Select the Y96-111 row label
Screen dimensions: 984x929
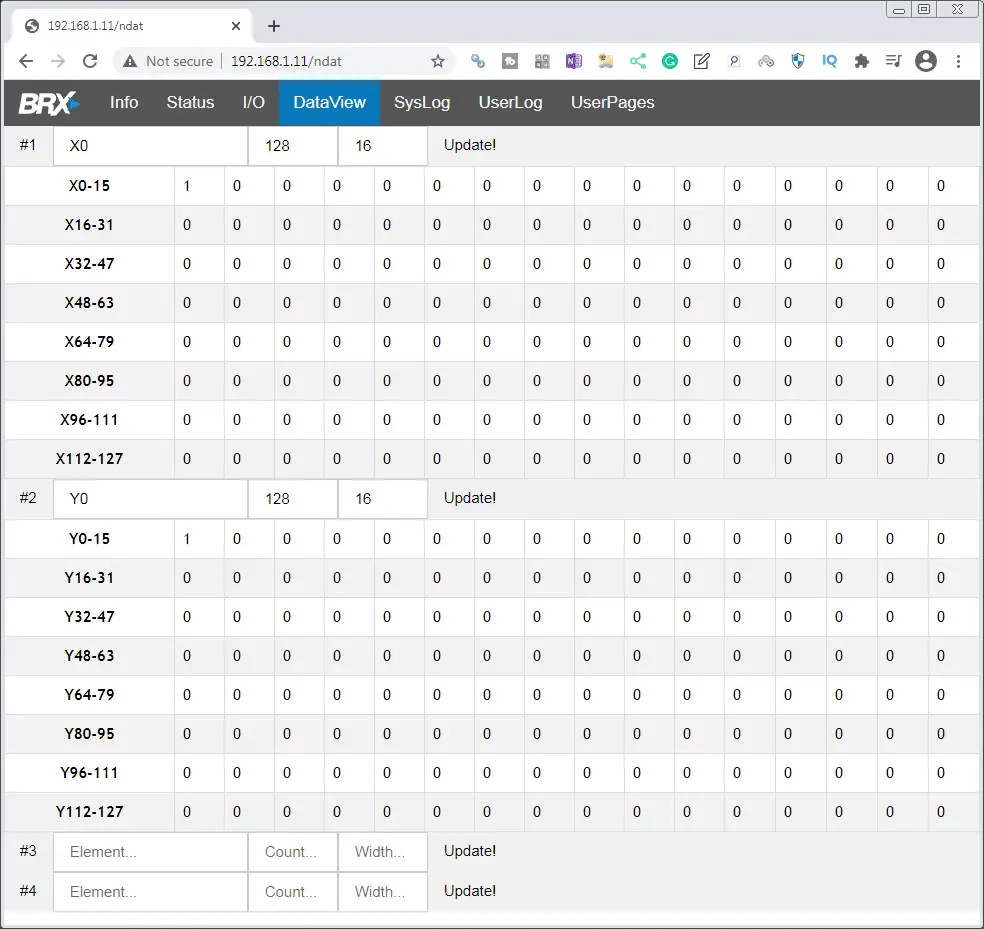click(89, 773)
